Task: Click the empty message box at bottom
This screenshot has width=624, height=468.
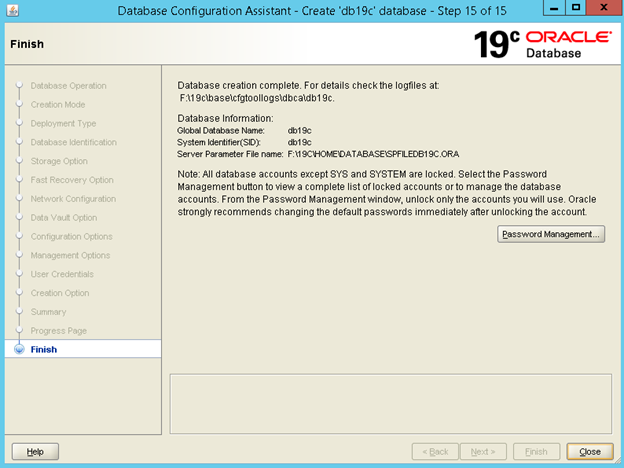Action: coord(391,404)
